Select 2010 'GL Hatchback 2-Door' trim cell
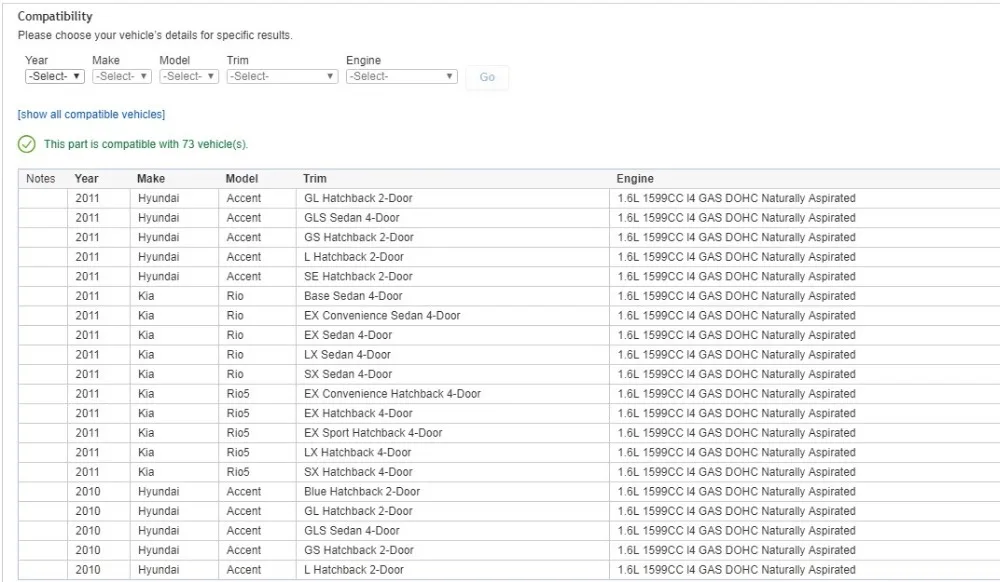The width and height of the screenshot is (1000, 582). tap(453, 511)
